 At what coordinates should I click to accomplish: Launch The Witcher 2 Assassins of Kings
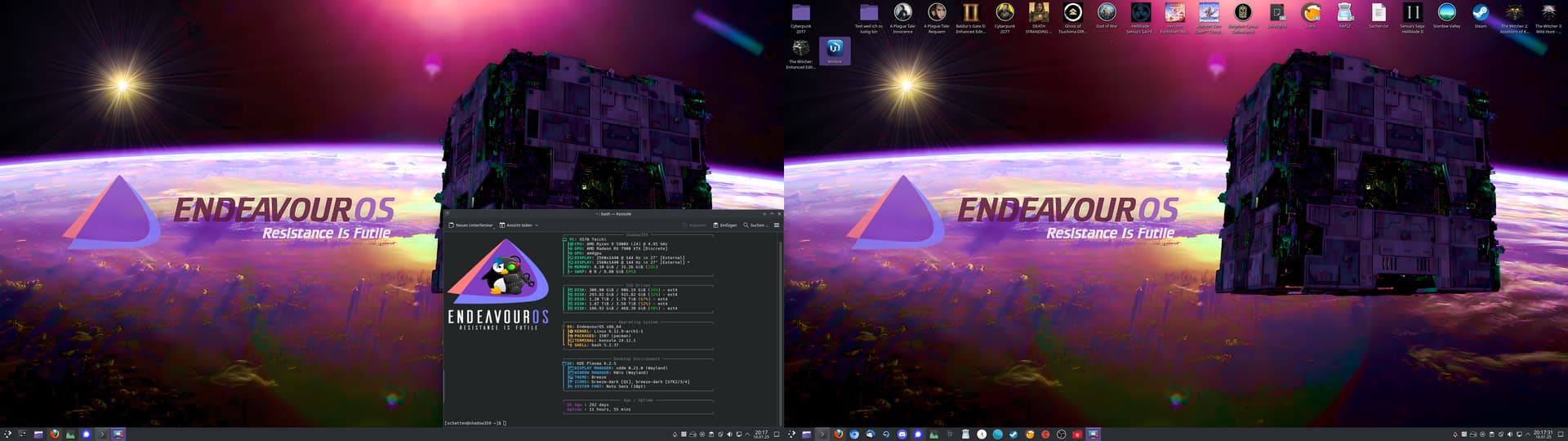[1515, 17]
